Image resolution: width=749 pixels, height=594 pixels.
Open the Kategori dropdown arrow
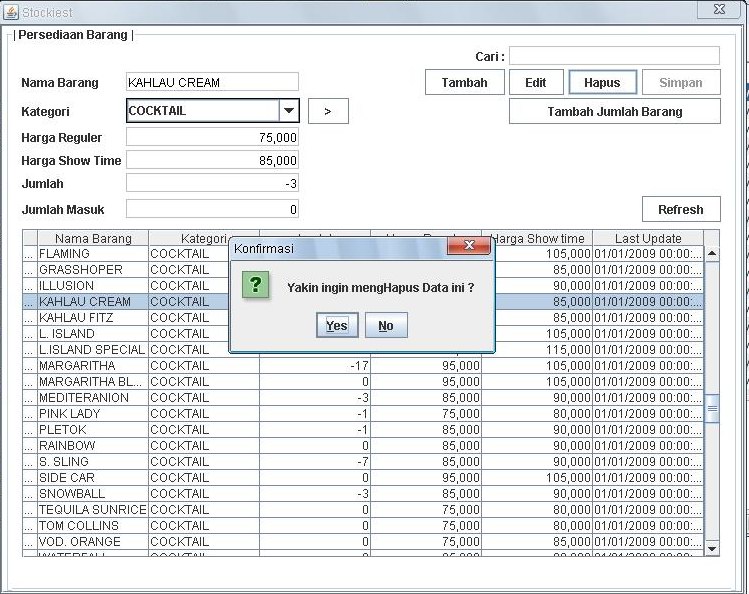pyautogui.click(x=289, y=111)
